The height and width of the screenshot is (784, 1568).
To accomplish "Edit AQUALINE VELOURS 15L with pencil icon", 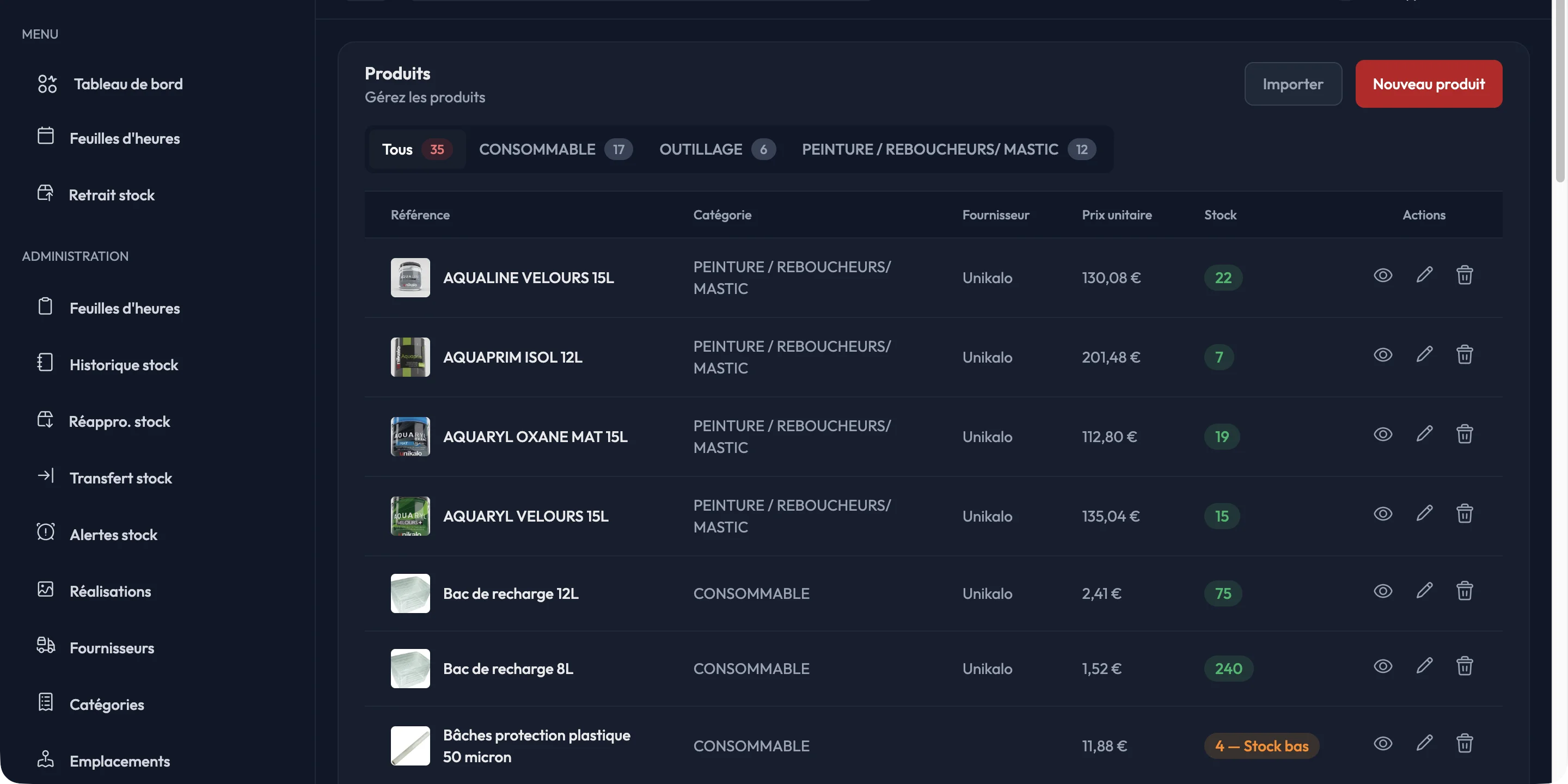I will tap(1424, 275).
